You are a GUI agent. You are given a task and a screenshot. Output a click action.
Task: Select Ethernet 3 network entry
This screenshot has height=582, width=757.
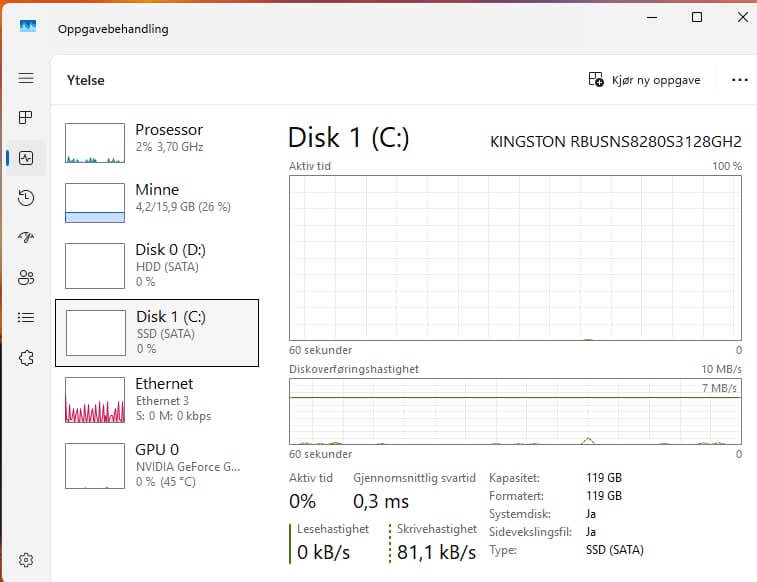point(157,400)
